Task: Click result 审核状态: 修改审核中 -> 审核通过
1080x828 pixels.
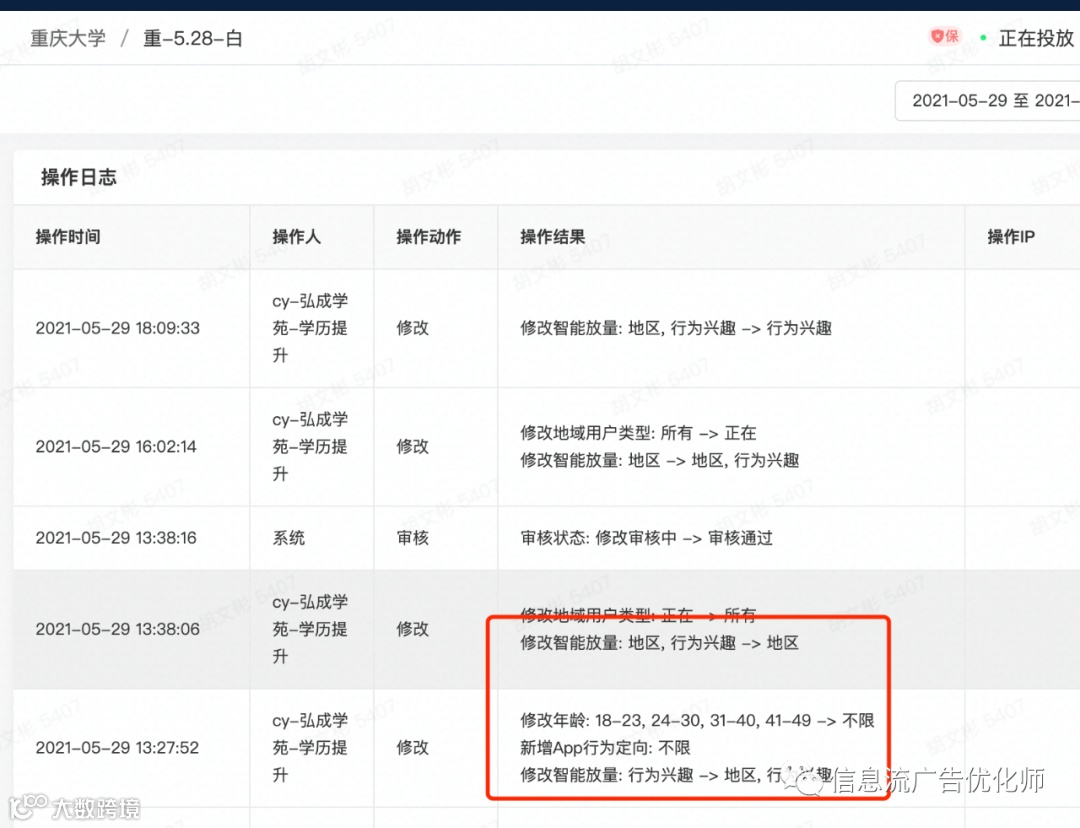Action: pyautogui.click(x=646, y=537)
